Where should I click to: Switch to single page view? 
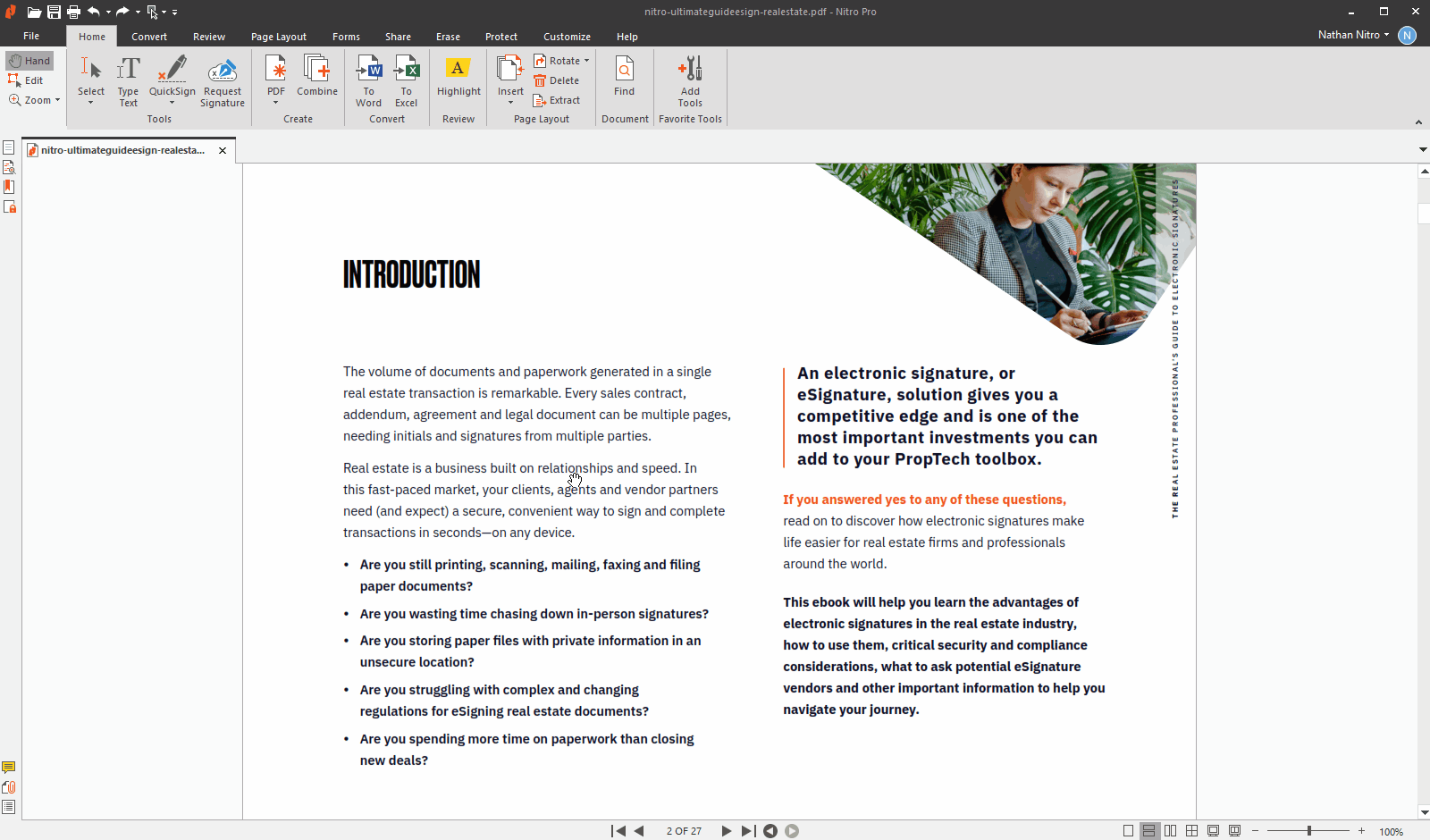pos(1128,831)
